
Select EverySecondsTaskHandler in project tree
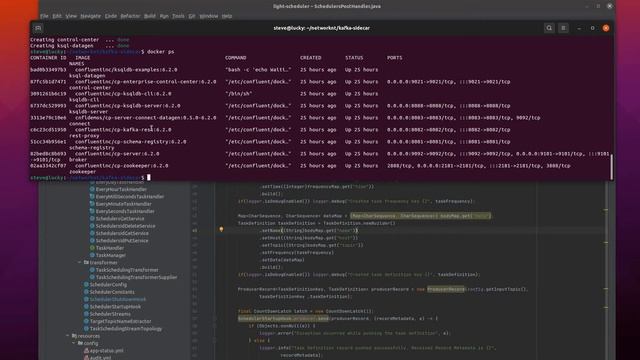125,211
